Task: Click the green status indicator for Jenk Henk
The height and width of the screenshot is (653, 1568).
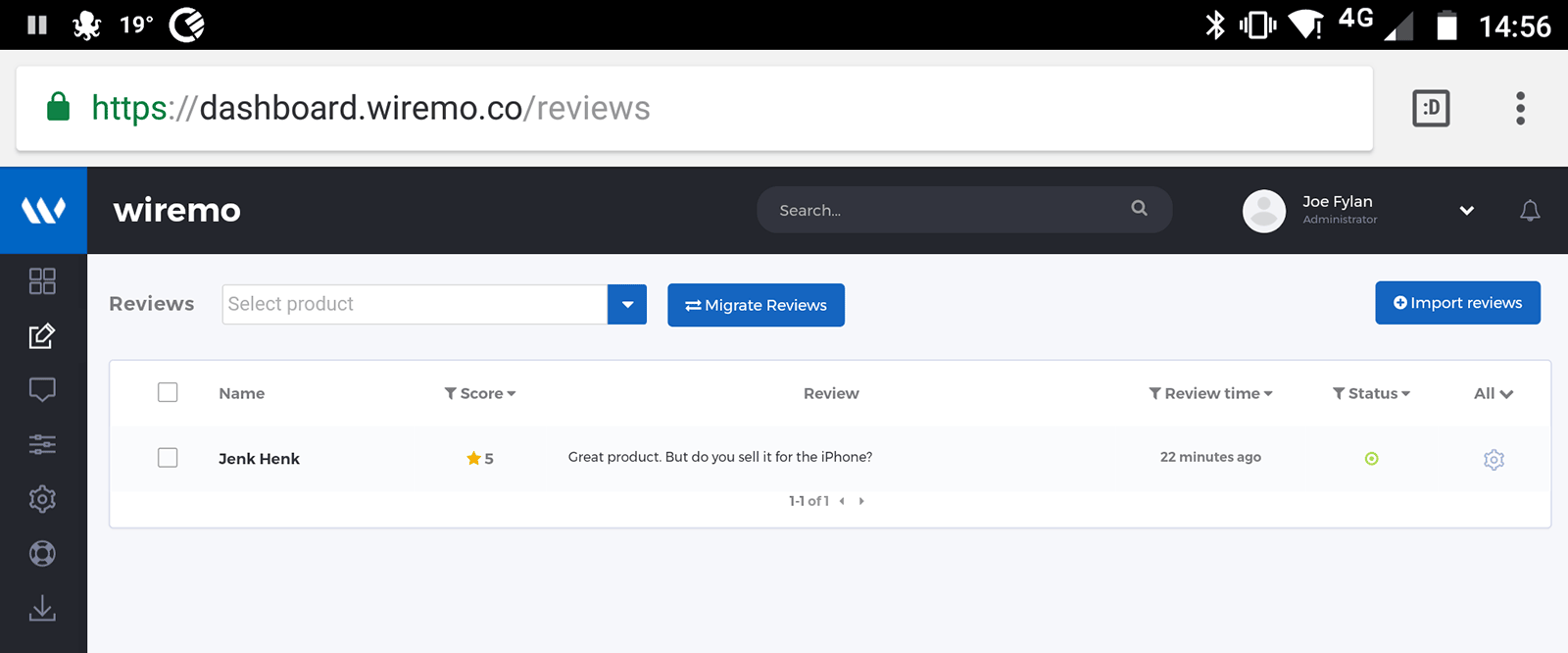Action: click(1371, 458)
